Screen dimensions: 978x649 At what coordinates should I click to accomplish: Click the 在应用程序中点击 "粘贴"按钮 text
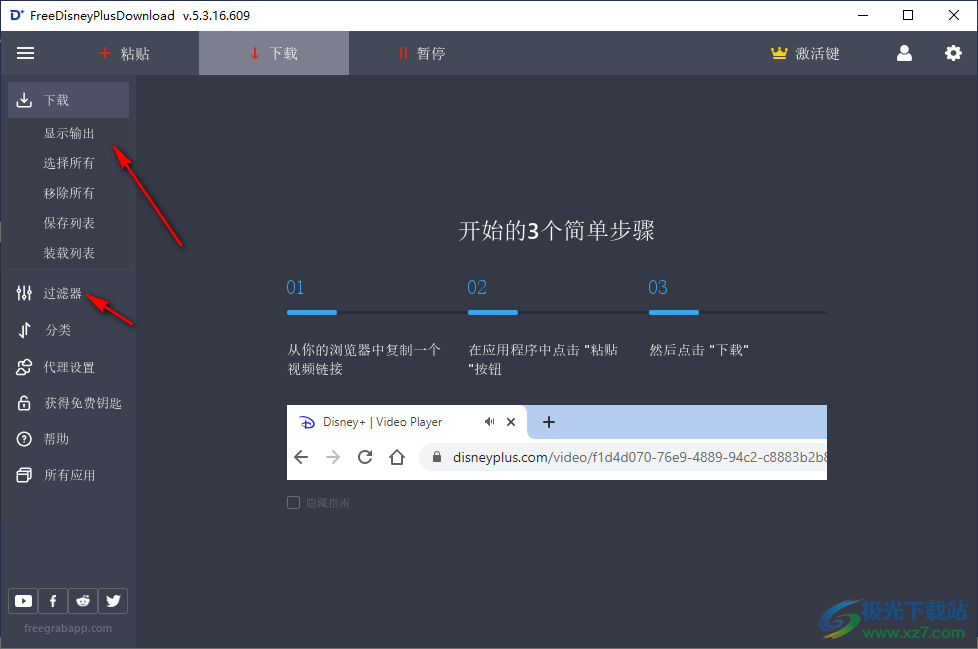click(543, 359)
